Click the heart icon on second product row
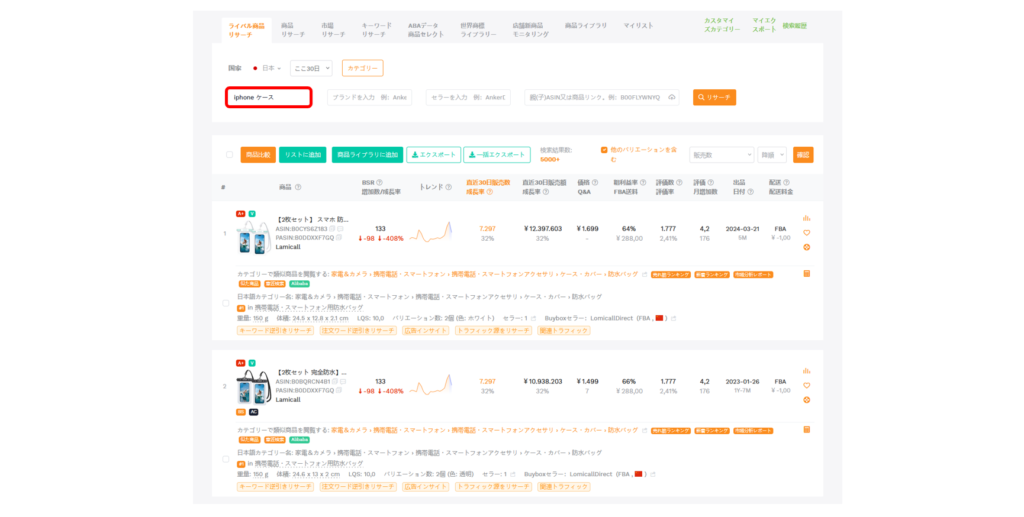This screenshot has width=1024, height=517. pyautogui.click(x=806, y=385)
